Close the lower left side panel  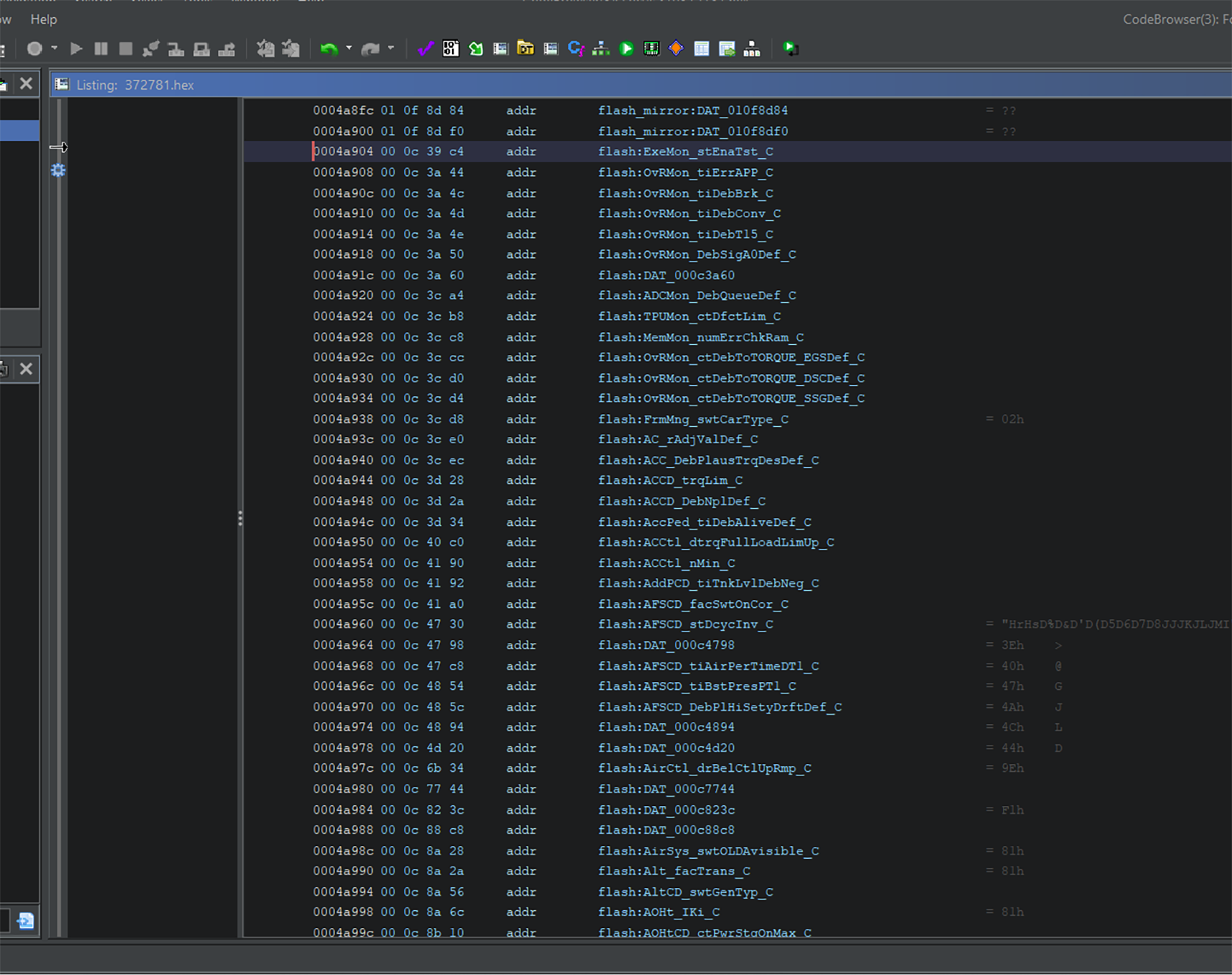[x=26, y=368]
